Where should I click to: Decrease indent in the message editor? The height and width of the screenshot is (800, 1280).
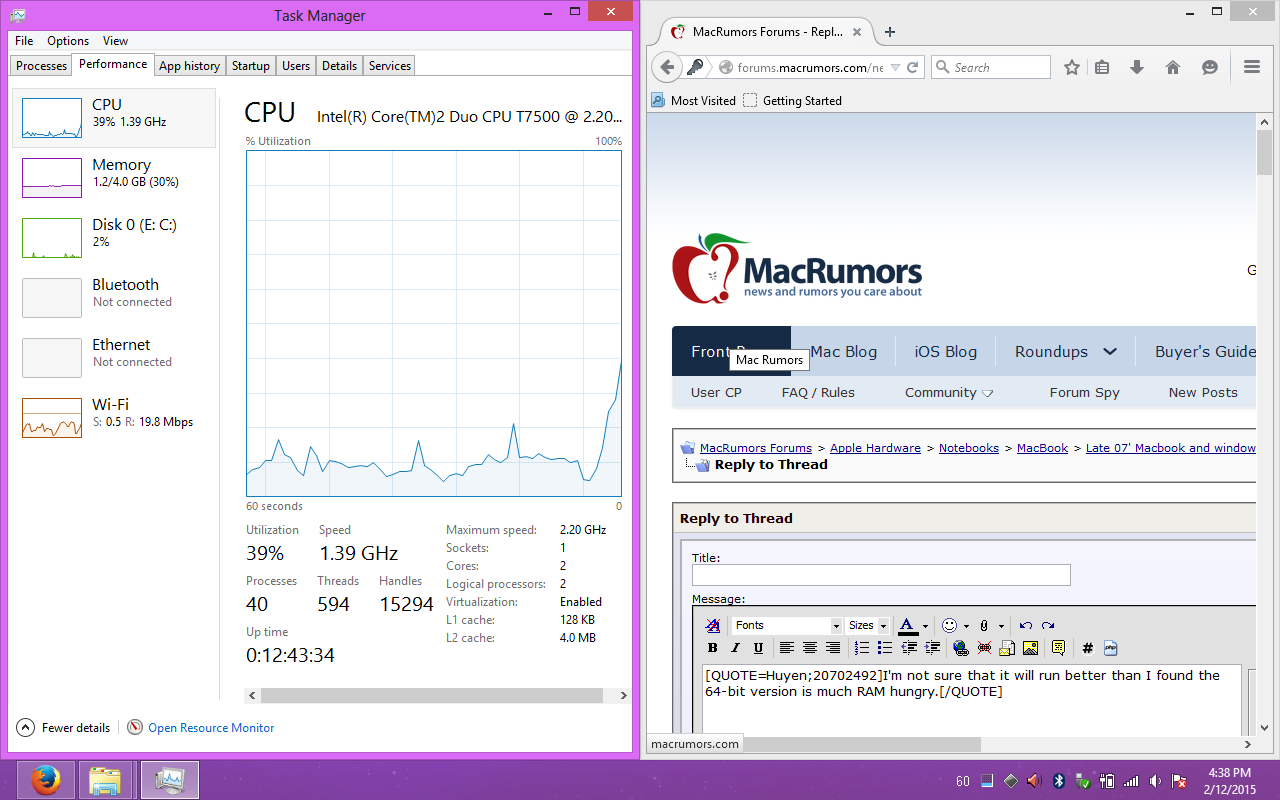coord(909,648)
